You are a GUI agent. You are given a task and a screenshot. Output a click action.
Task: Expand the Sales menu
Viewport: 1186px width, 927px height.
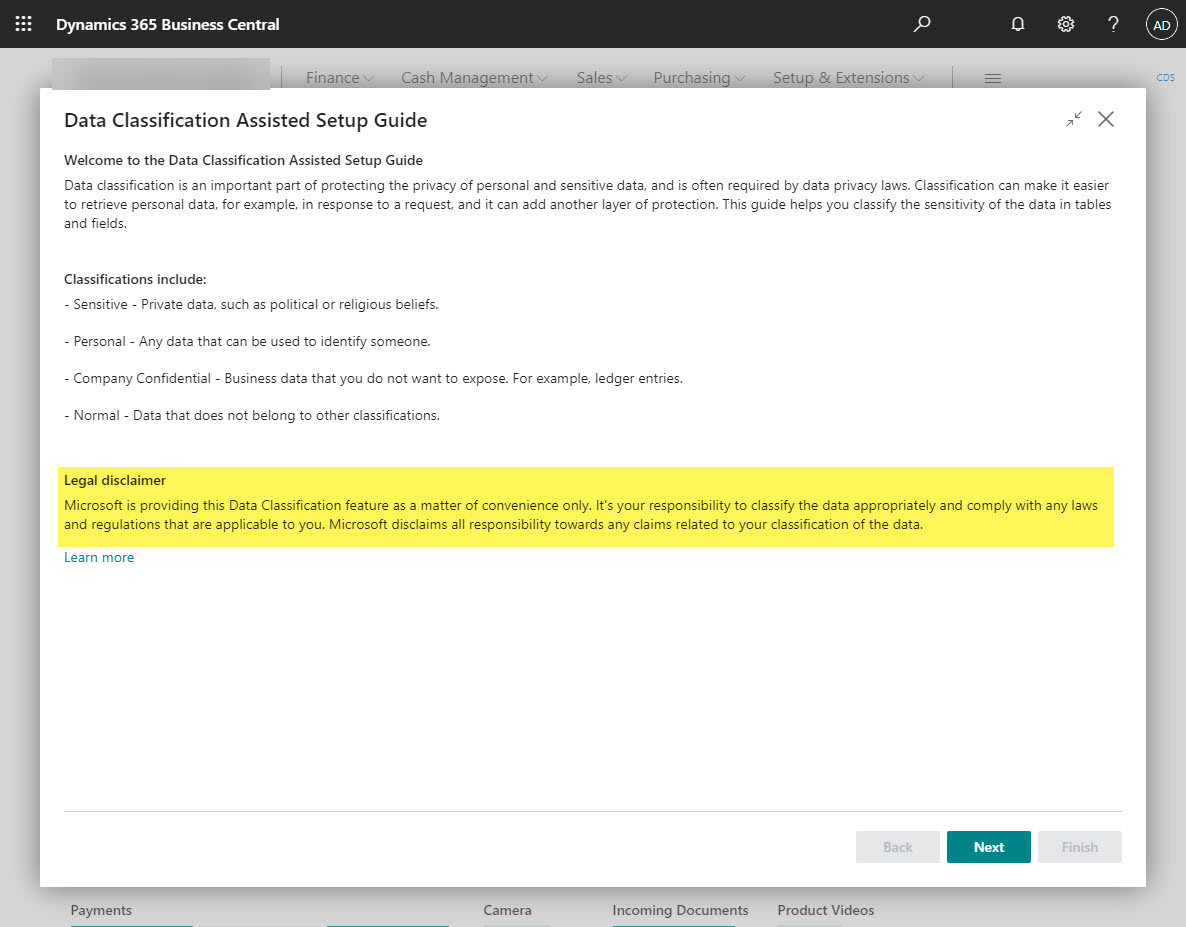601,78
